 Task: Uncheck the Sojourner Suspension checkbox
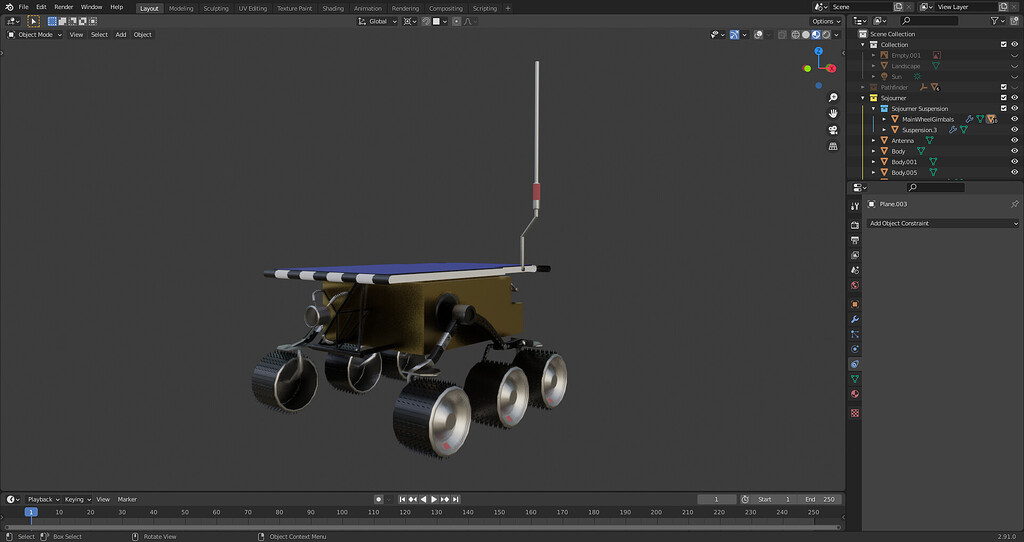coord(1004,108)
